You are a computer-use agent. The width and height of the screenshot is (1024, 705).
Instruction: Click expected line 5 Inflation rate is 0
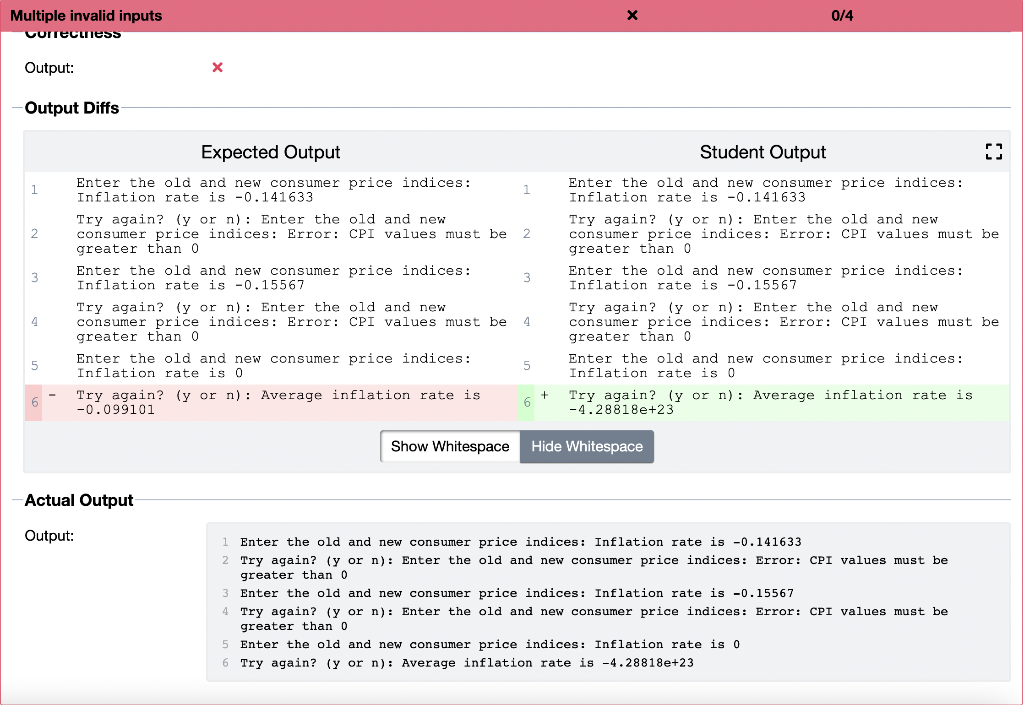[273, 366]
